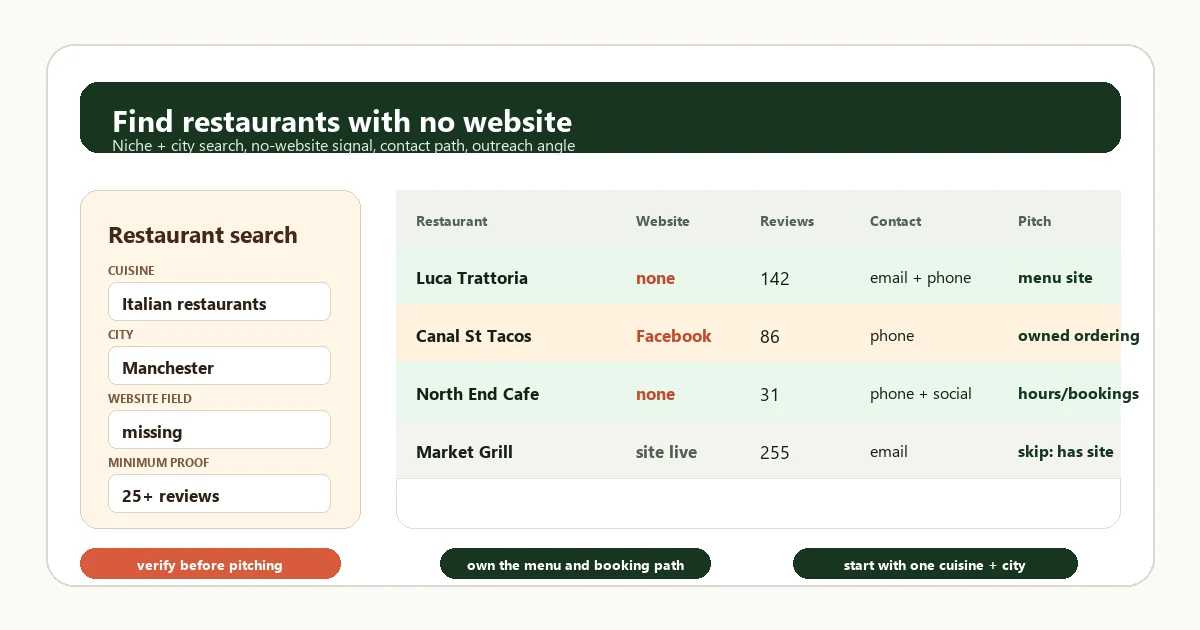Viewport: 1200px width, 630px height.
Task: Click 'phone + social' contact cell
Action: point(921,394)
